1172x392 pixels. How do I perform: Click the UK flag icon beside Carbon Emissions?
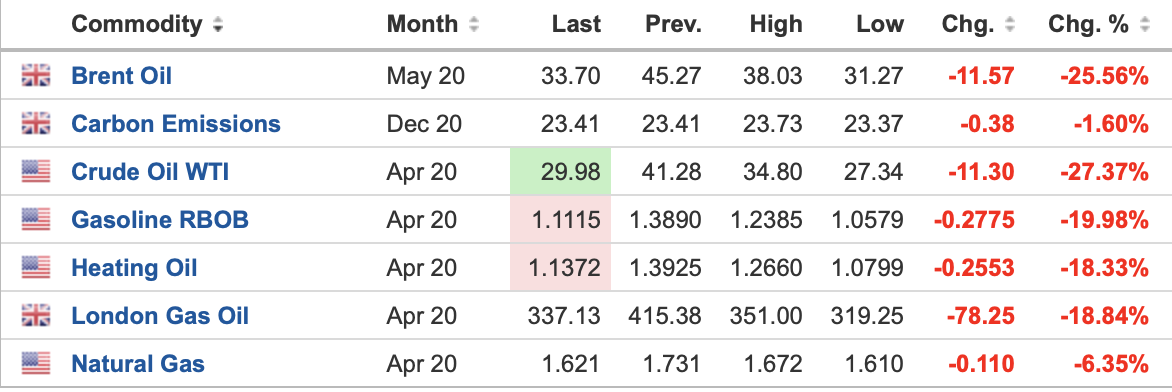pos(35,123)
